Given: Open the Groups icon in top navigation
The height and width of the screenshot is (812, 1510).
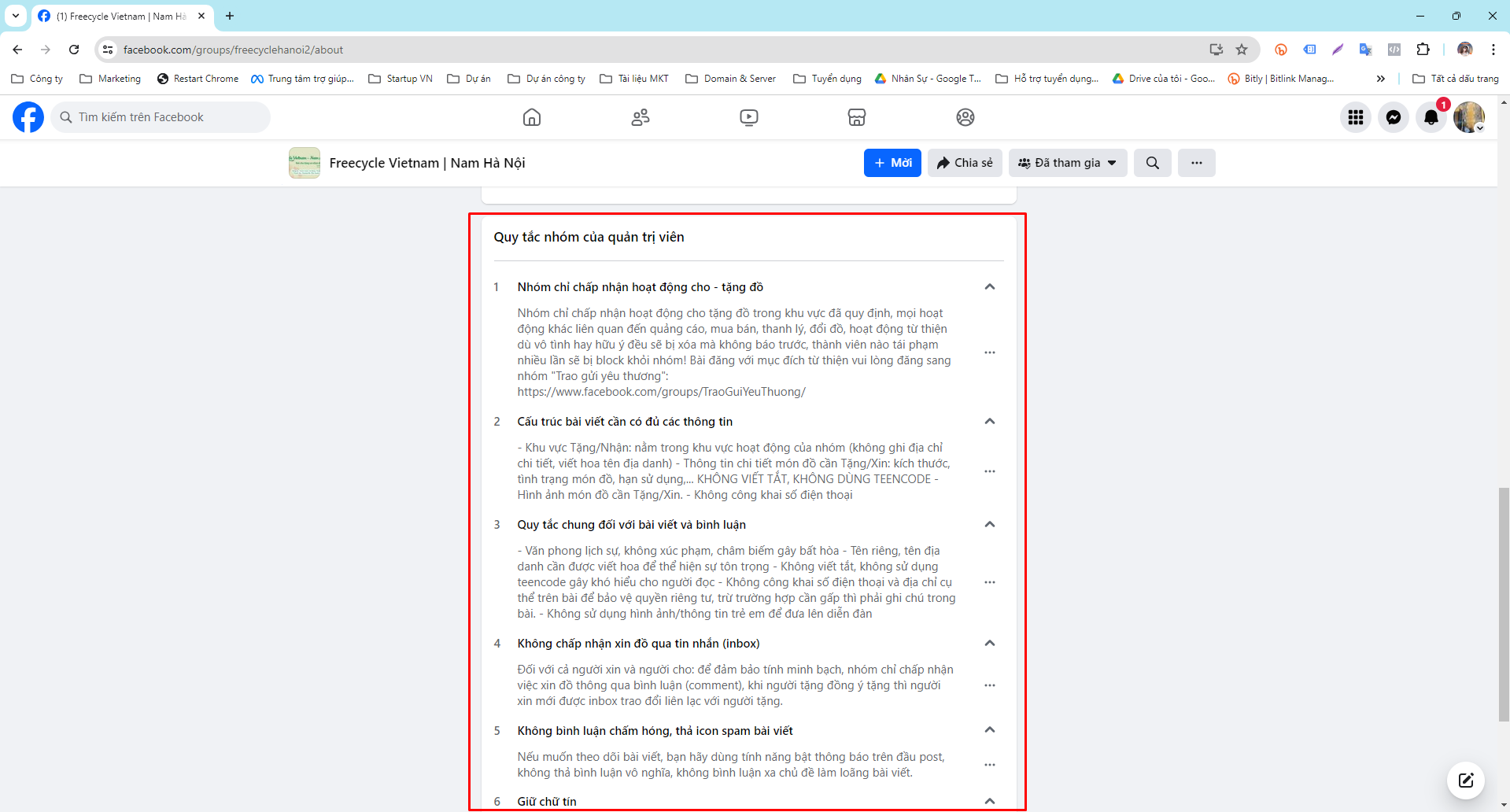Looking at the screenshot, I should tap(640, 116).
